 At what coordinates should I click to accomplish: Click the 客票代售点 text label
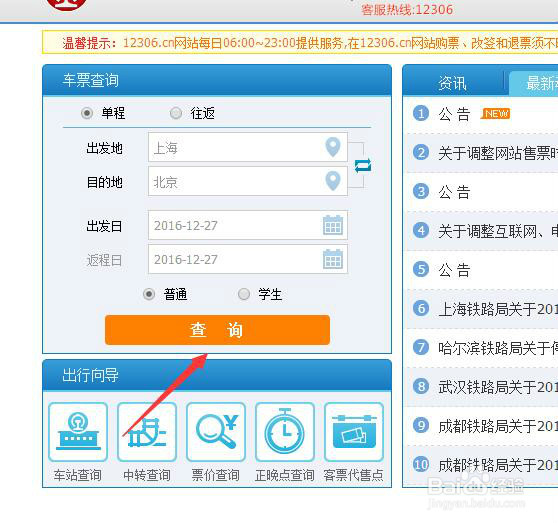[x=354, y=475]
